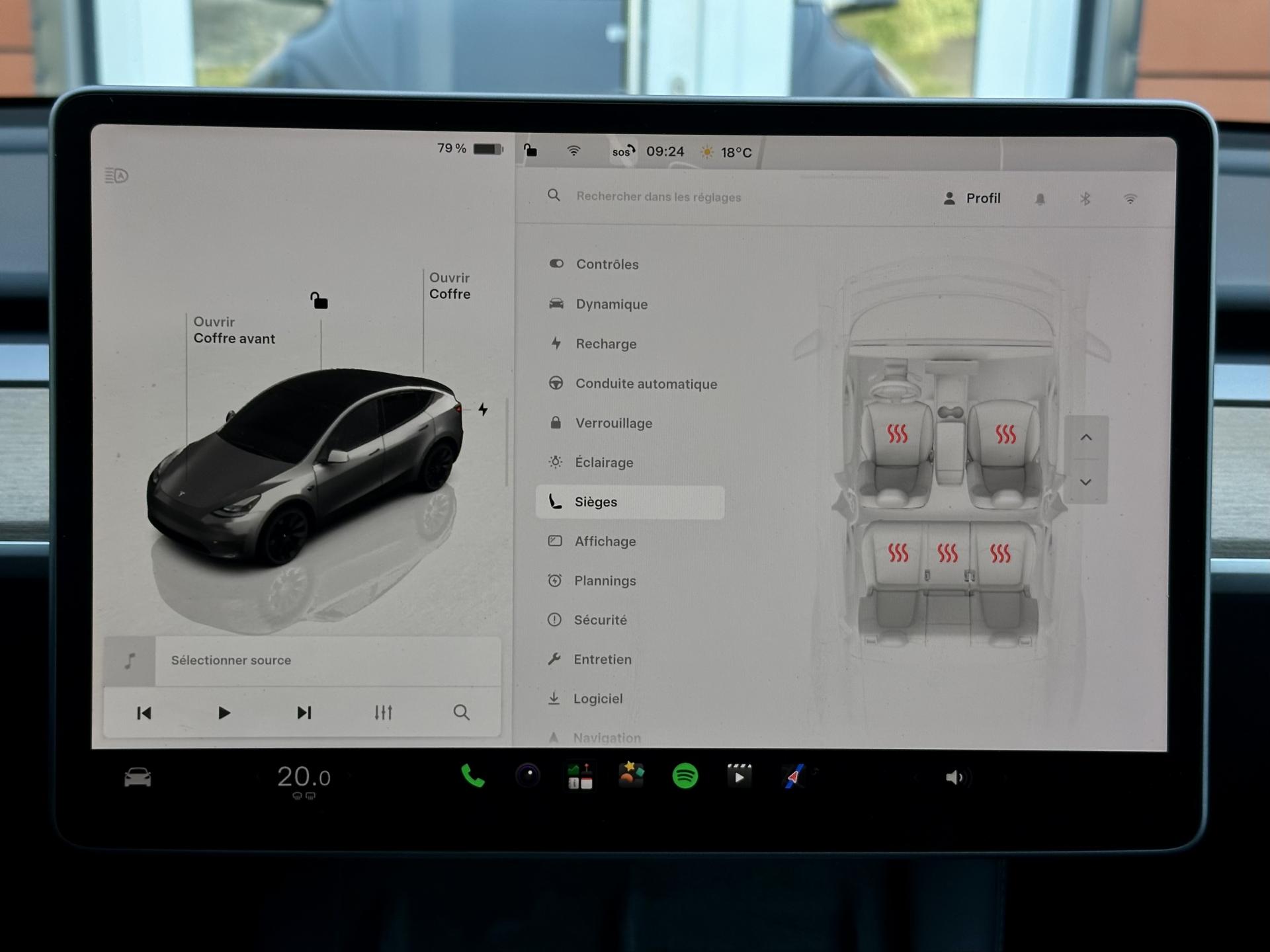Tap the volume speaker icon
Image resolution: width=1270 pixels, height=952 pixels.
pyautogui.click(x=954, y=777)
